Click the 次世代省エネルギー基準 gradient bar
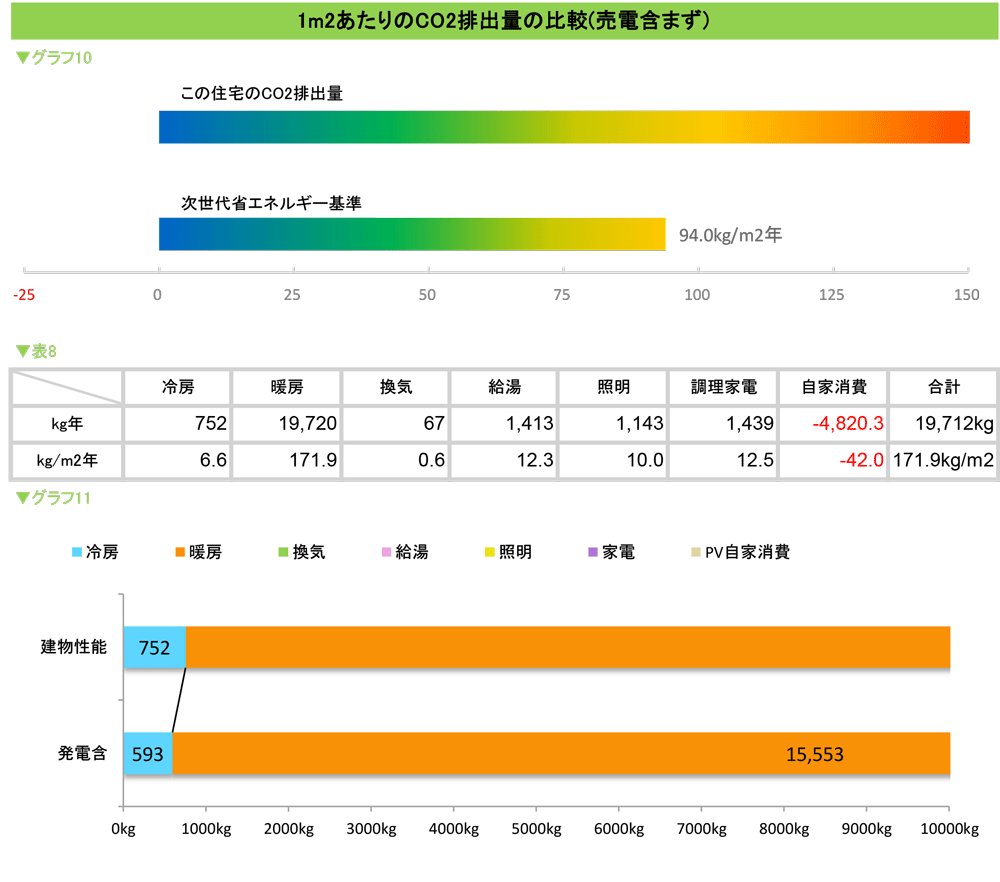Image resolution: width=1000 pixels, height=882 pixels. point(412,234)
